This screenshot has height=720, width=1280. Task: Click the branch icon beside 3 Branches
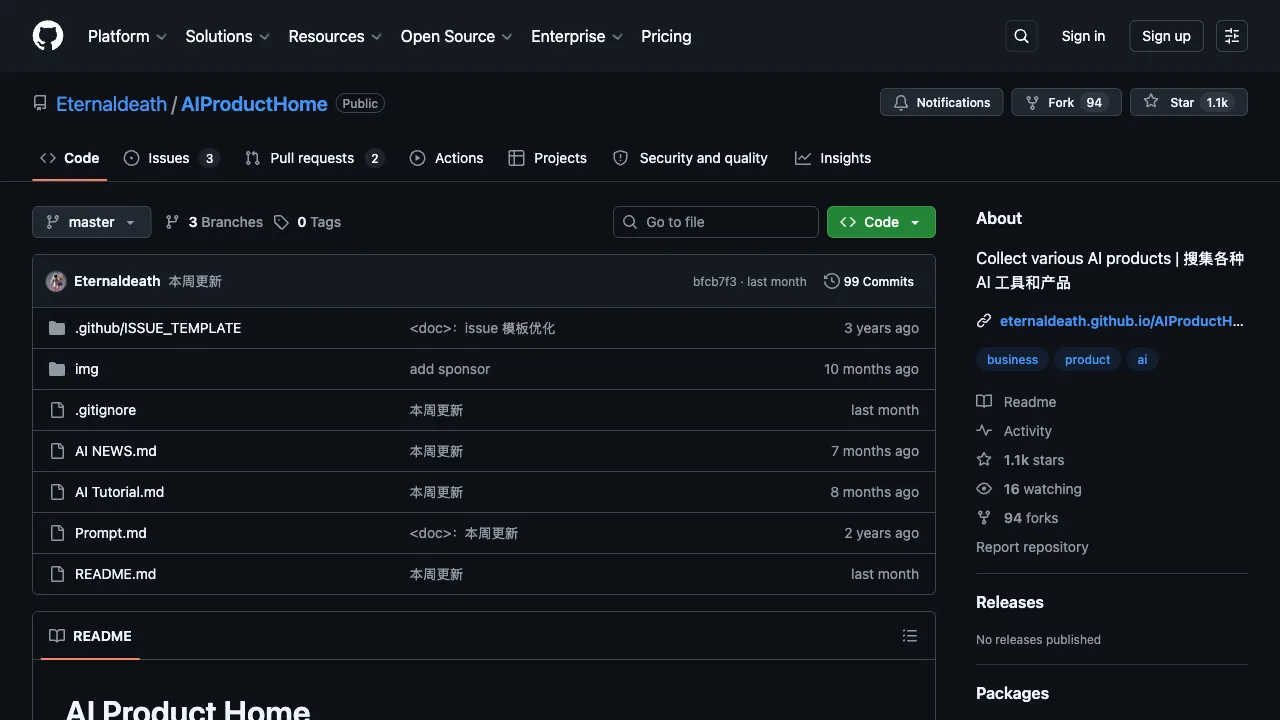173,222
